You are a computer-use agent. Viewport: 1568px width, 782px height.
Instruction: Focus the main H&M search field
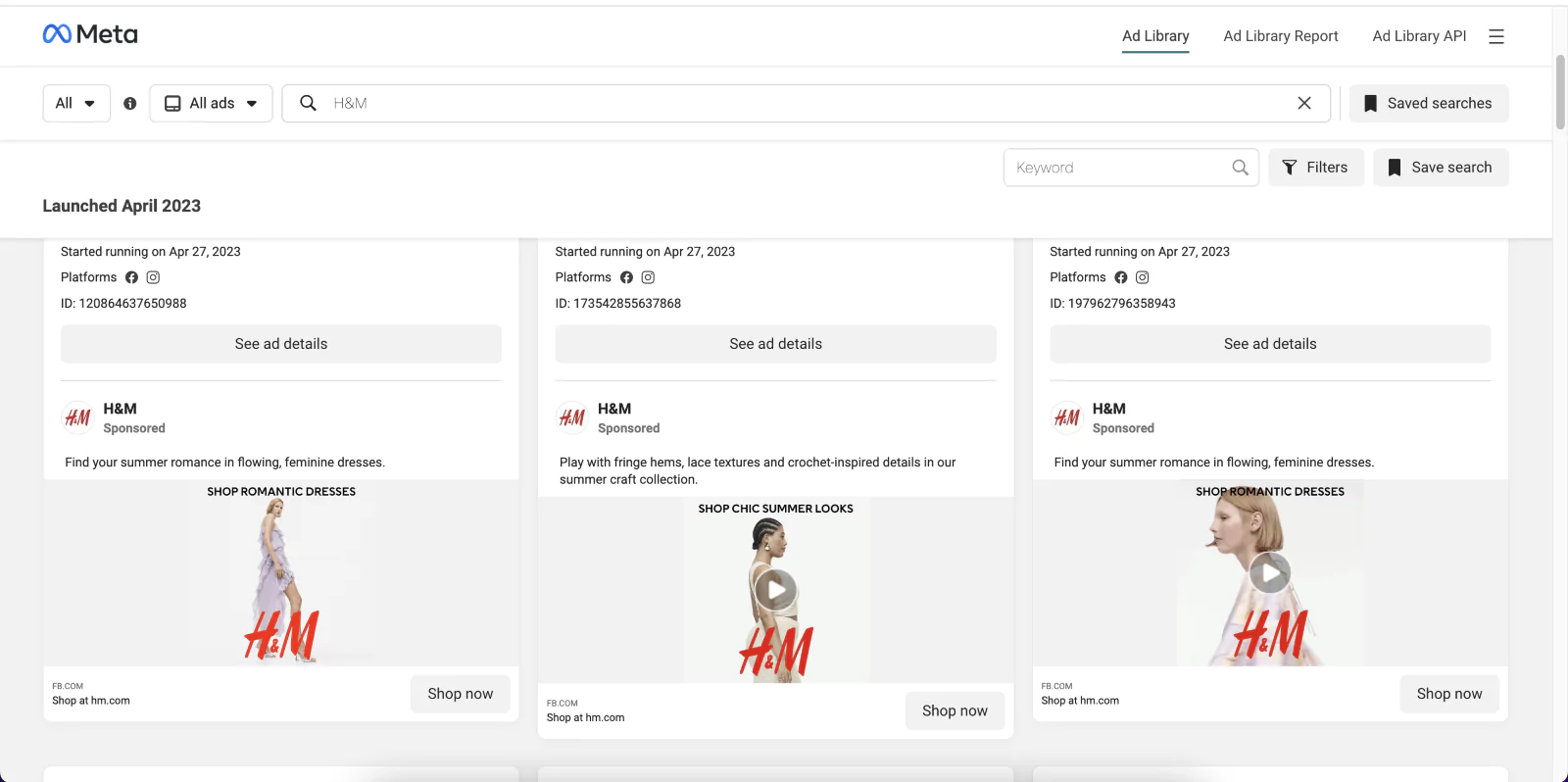[x=806, y=103]
